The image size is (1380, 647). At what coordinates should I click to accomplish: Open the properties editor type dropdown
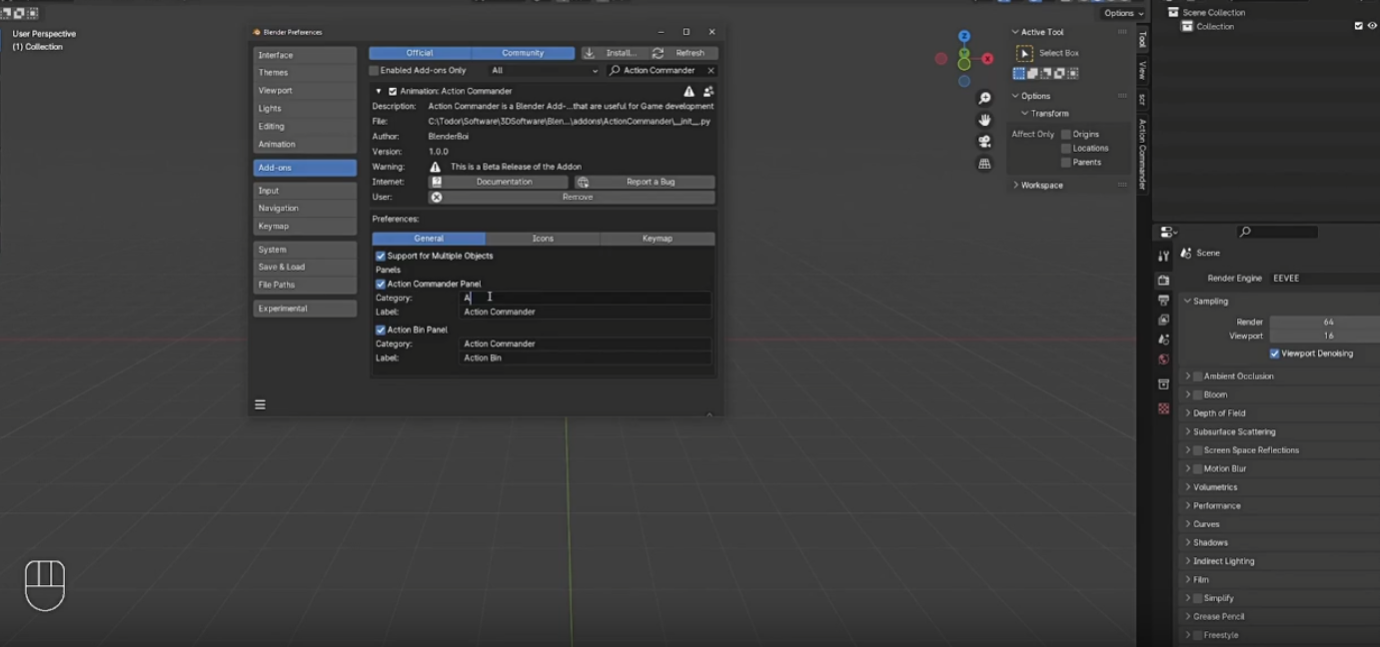pos(1167,232)
